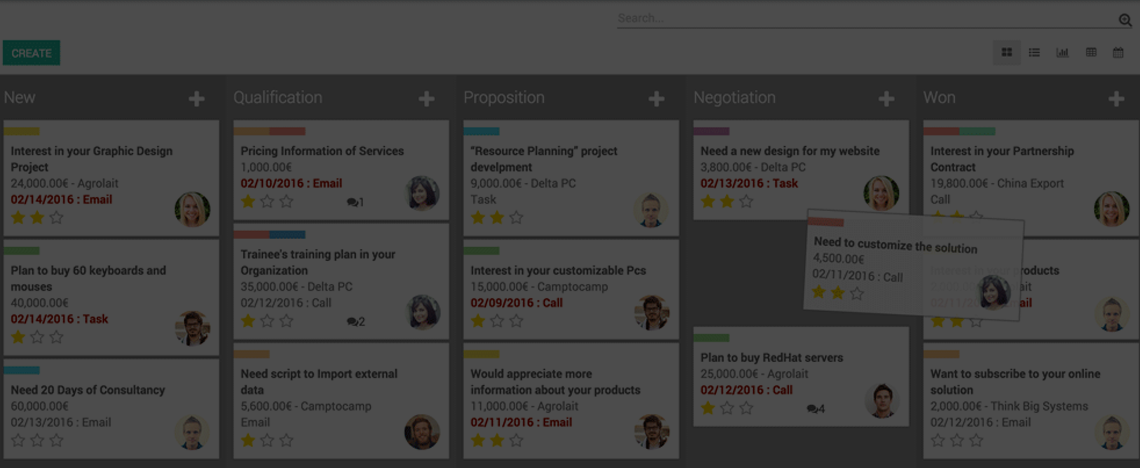
Task: Switch to list view icon
Action: pyautogui.click(x=1034, y=52)
